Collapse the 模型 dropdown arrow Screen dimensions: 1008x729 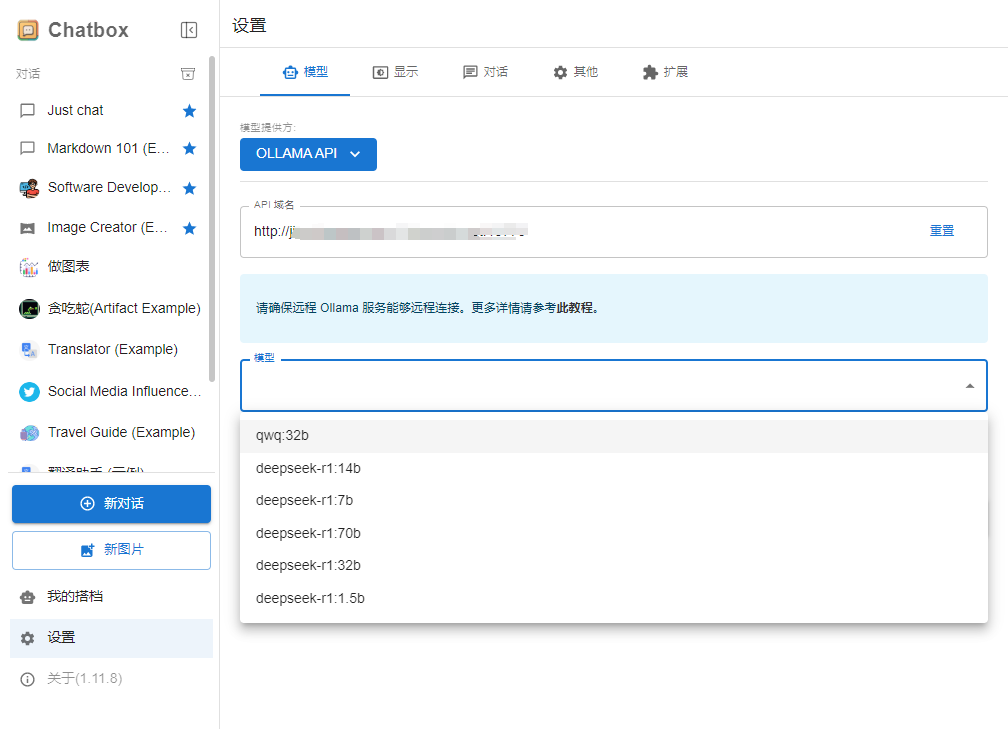tap(969, 386)
